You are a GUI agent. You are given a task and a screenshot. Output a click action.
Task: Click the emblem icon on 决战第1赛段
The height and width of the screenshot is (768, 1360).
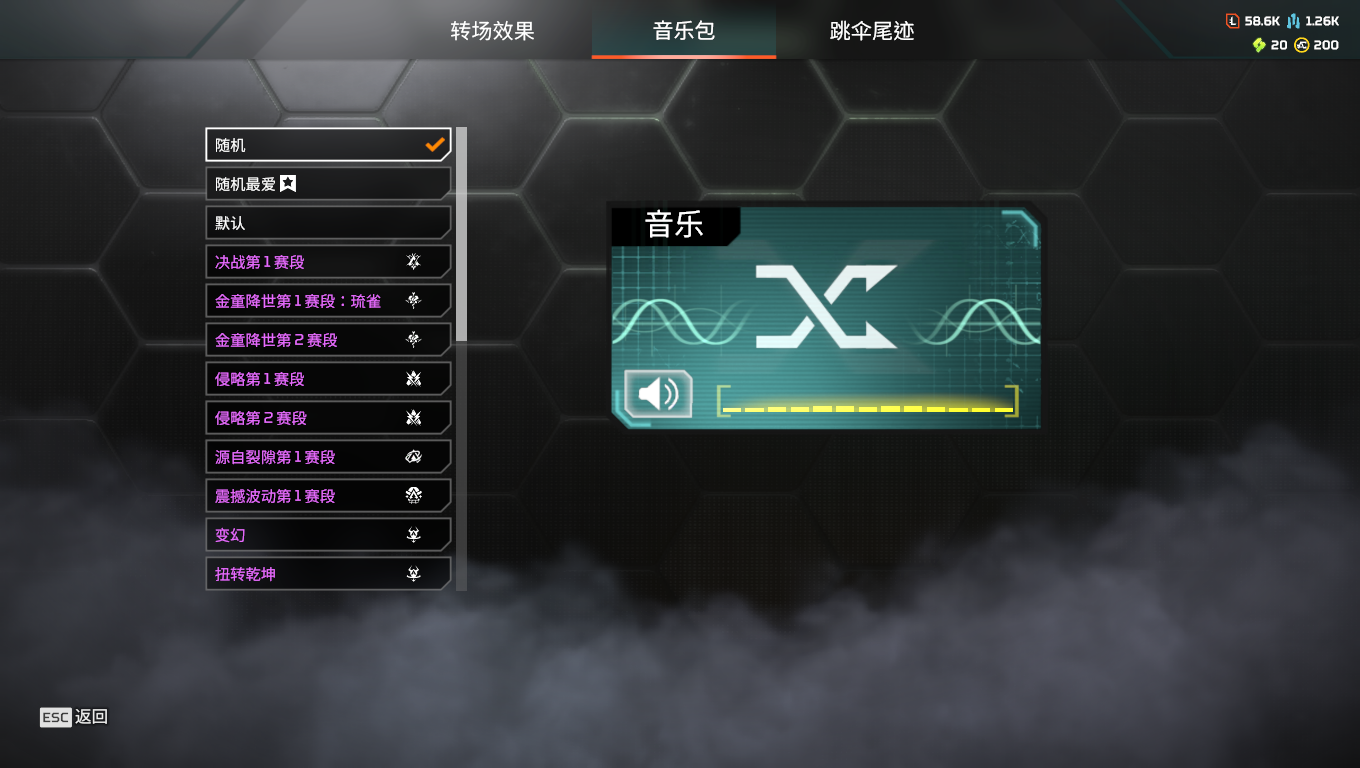click(x=413, y=262)
